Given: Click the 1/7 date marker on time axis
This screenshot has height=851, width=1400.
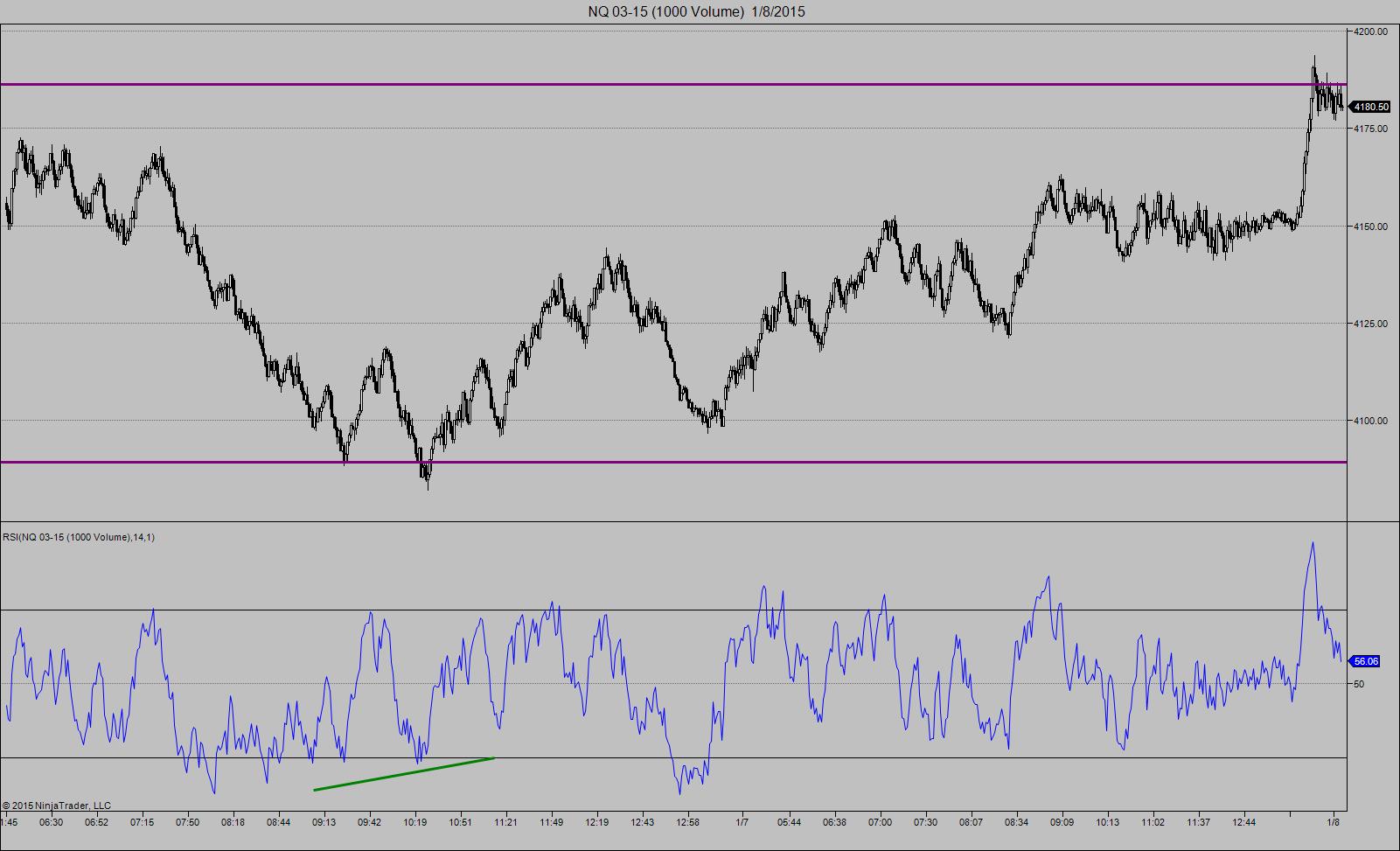Looking at the screenshot, I should (742, 822).
